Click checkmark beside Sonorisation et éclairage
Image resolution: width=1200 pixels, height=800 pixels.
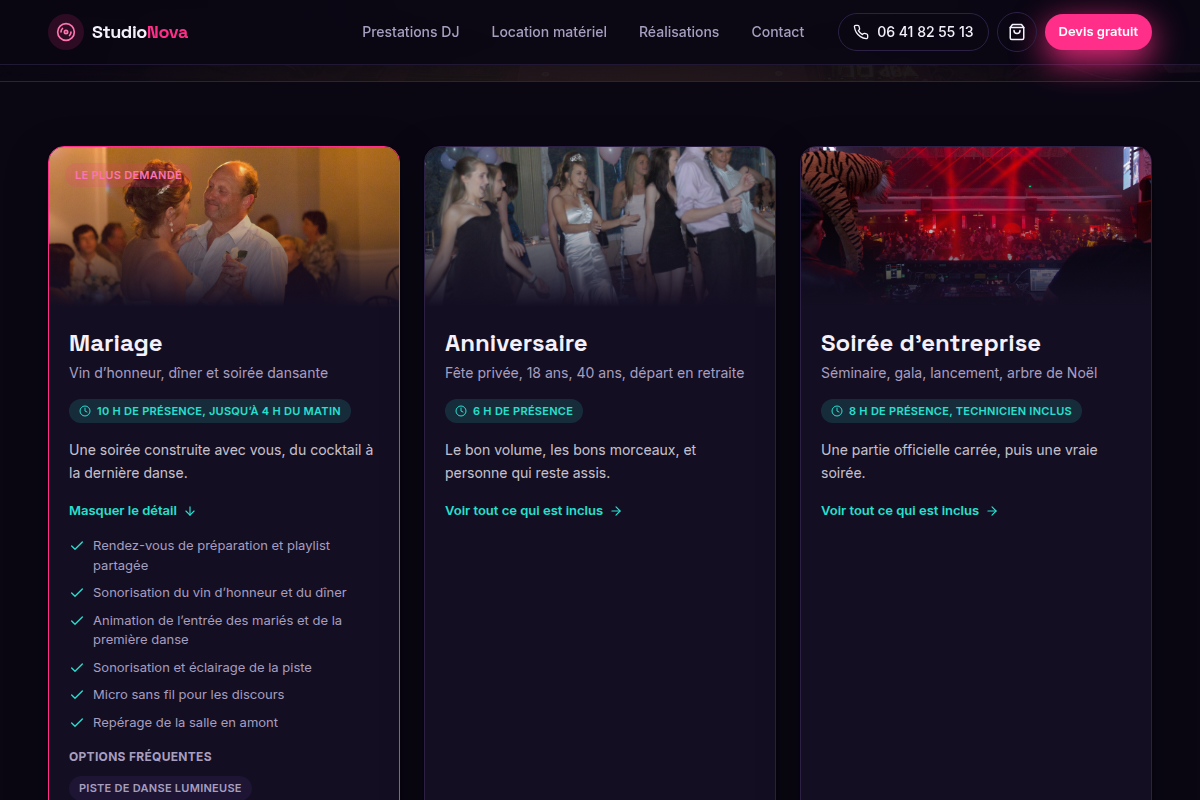point(76,668)
